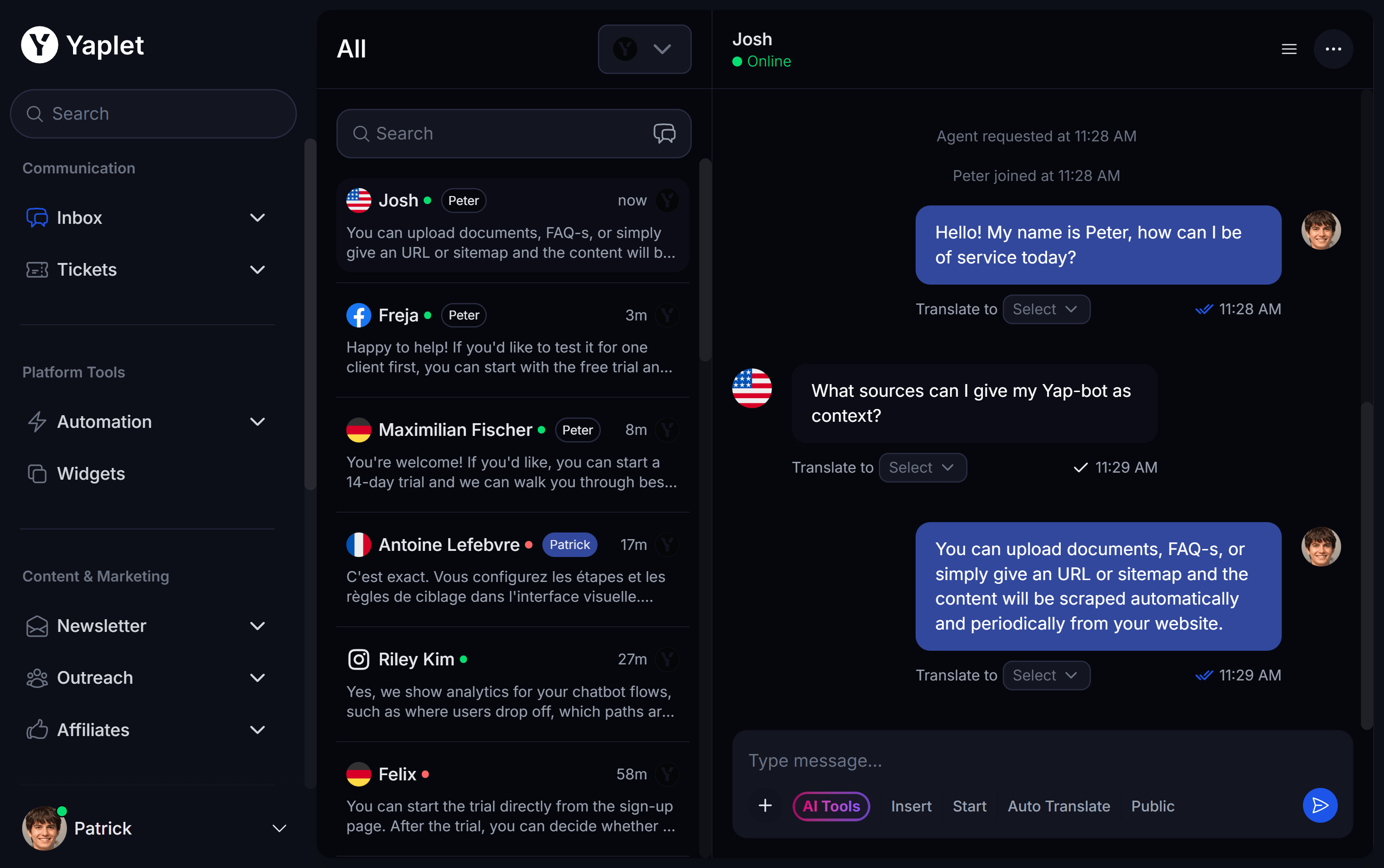This screenshot has width=1384, height=868.
Task: Open AI Tools in the composer toolbar
Action: tap(831, 806)
